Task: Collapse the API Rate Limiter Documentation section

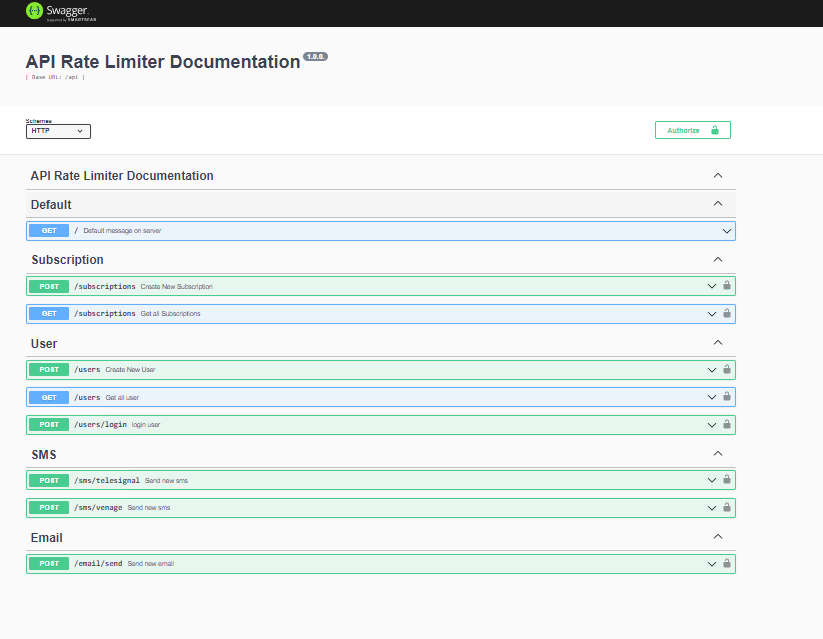Action: coord(717,175)
